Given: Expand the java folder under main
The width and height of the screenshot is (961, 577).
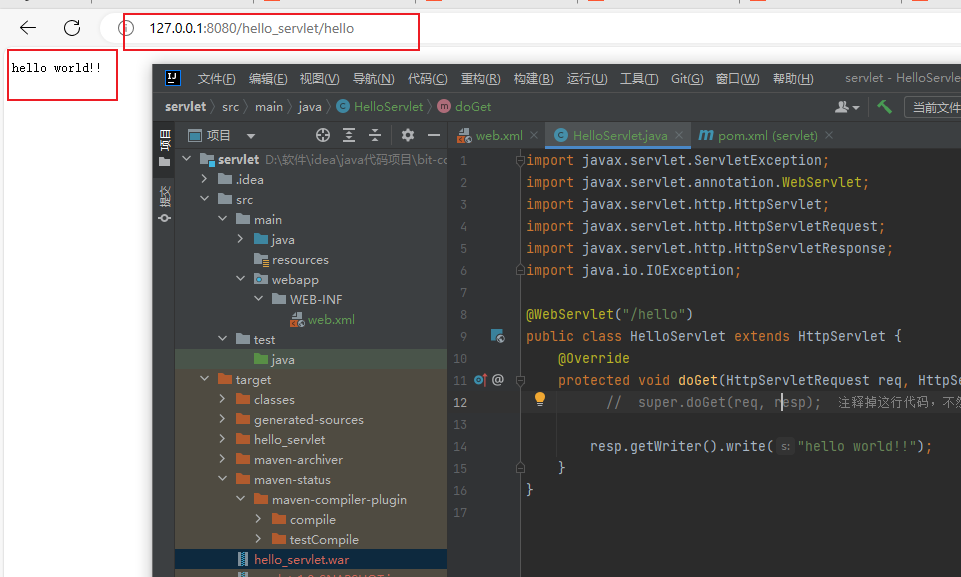Looking at the screenshot, I should (240, 239).
